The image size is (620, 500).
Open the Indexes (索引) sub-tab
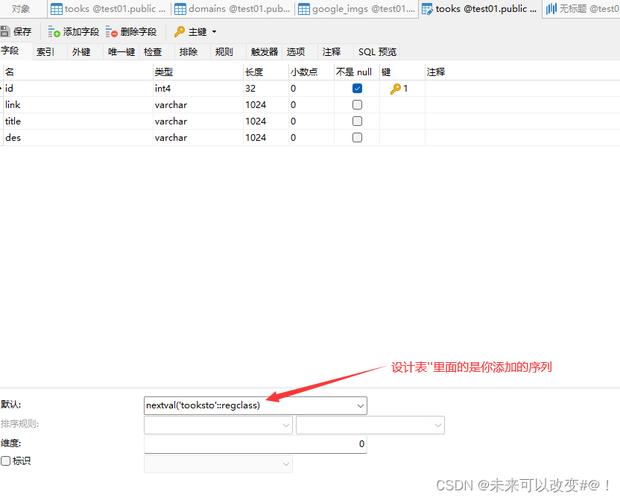[45, 52]
